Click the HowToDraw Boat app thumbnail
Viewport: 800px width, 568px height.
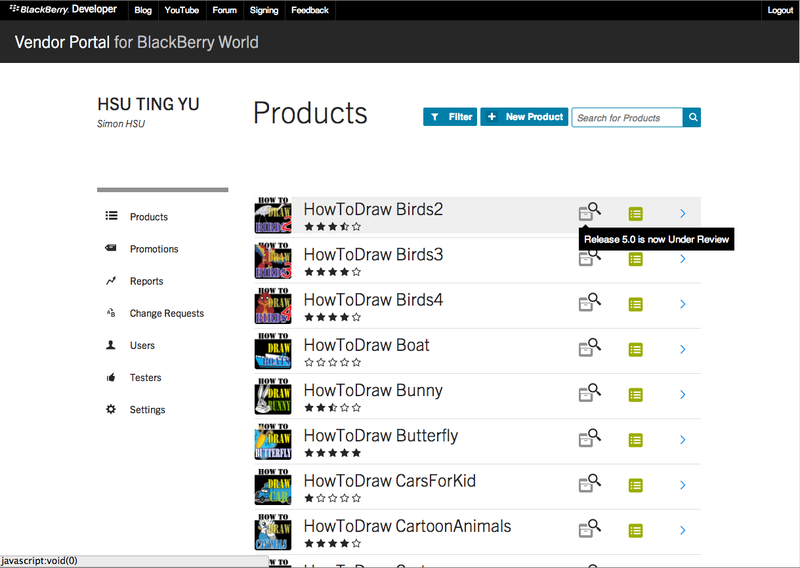coord(273,351)
